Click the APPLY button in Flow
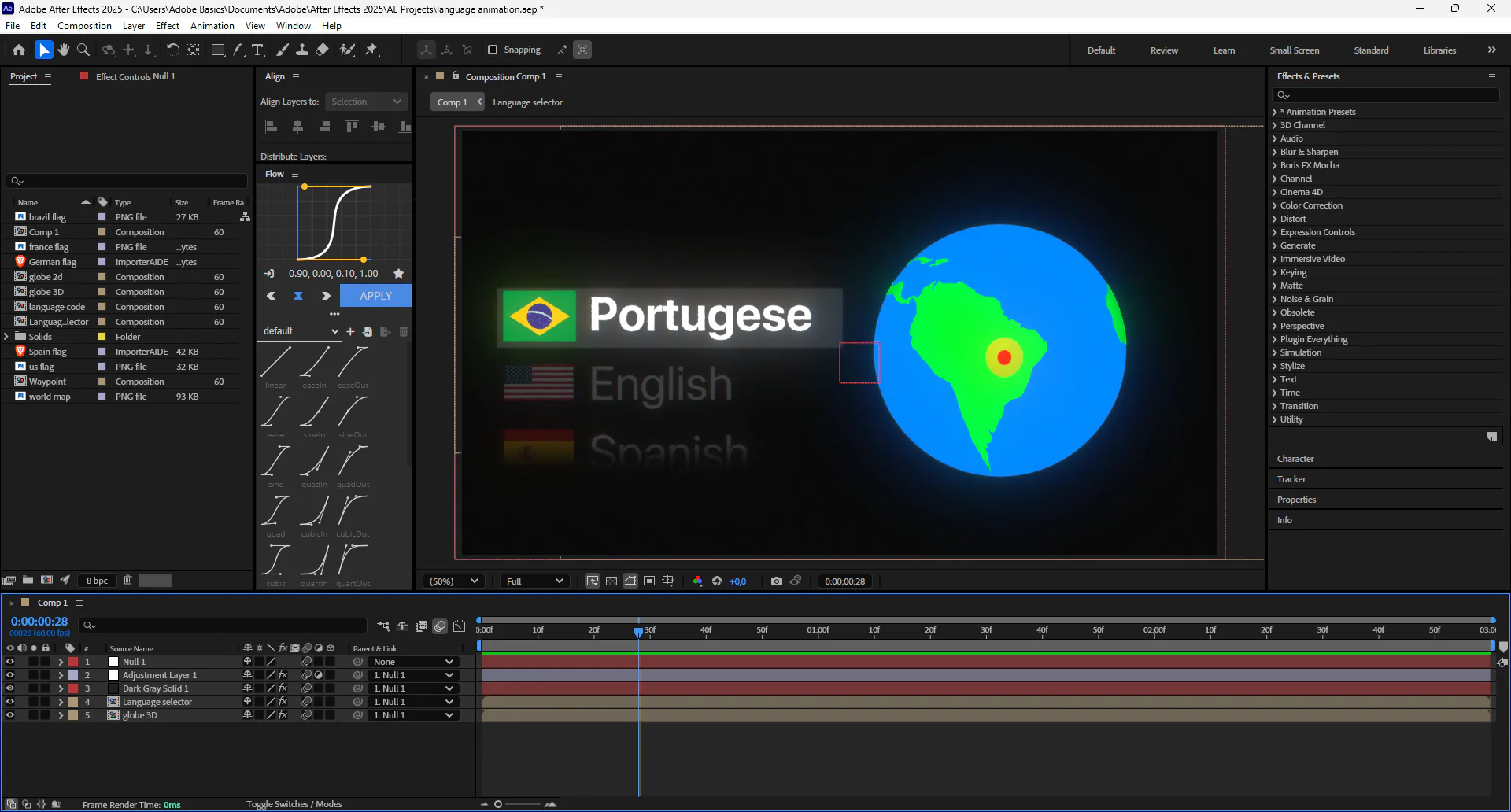Screen dimensions: 1511x812 click(375, 296)
